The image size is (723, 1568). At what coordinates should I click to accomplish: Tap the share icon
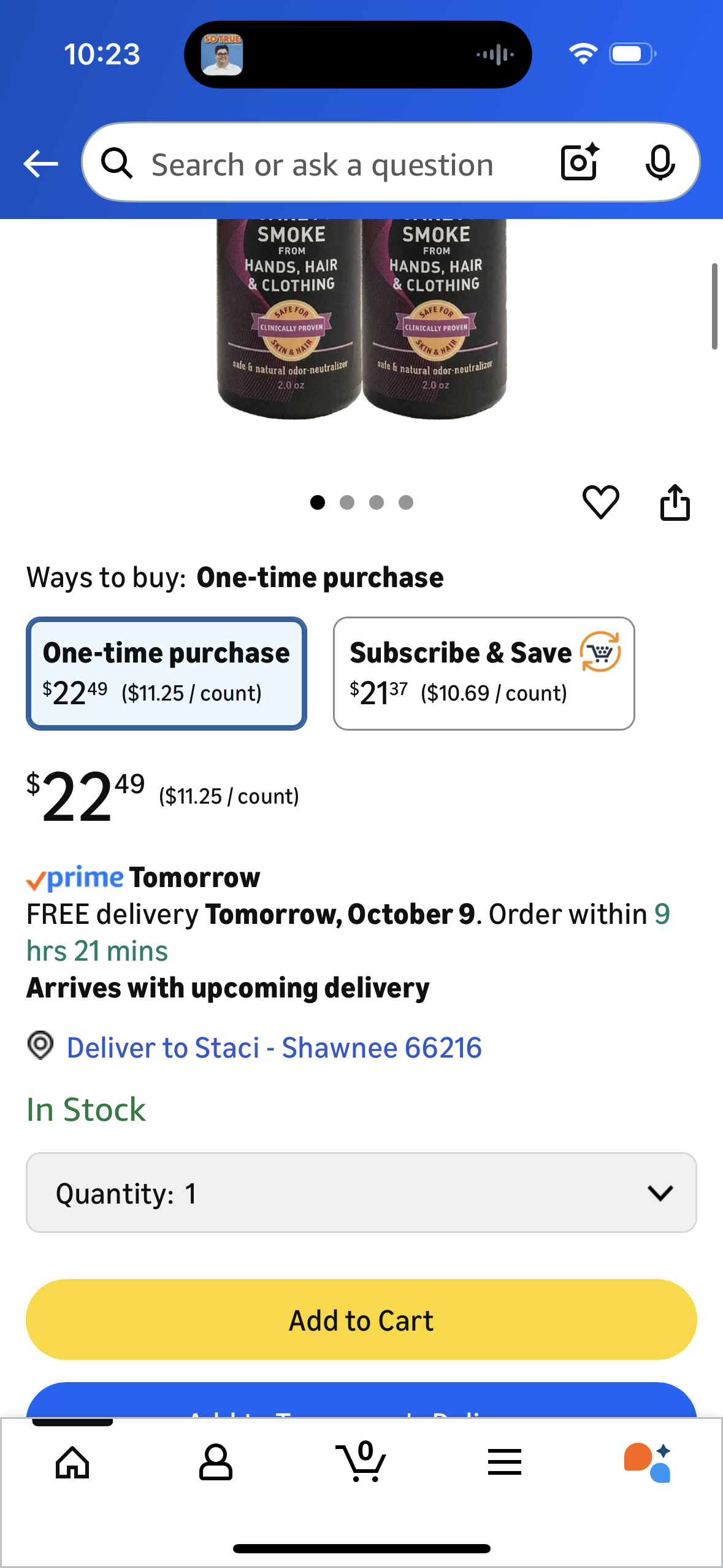(x=675, y=502)
